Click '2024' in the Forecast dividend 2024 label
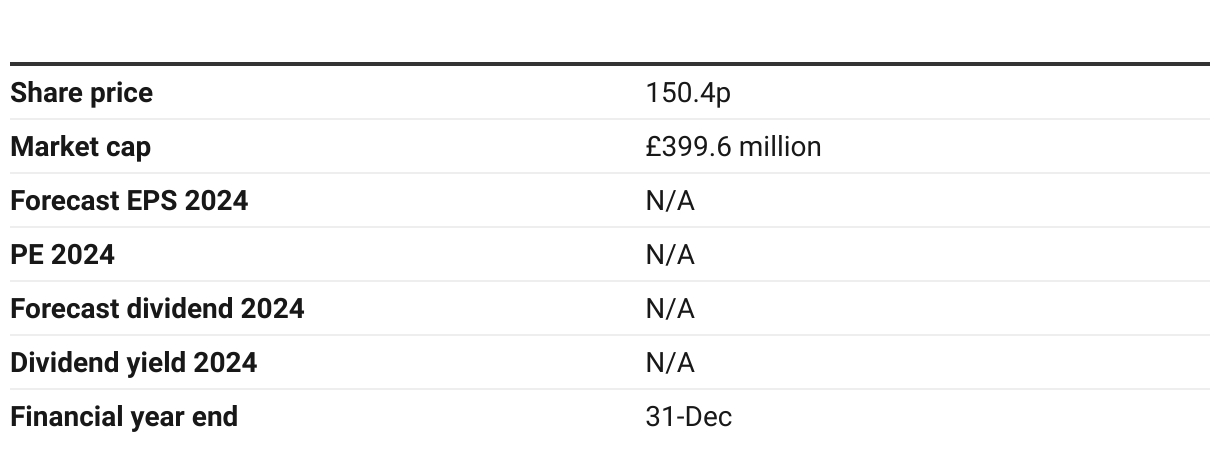Image resolution: width=1220 pixels, height=452 pixels. pyautogui.click(x=272, y=309)
